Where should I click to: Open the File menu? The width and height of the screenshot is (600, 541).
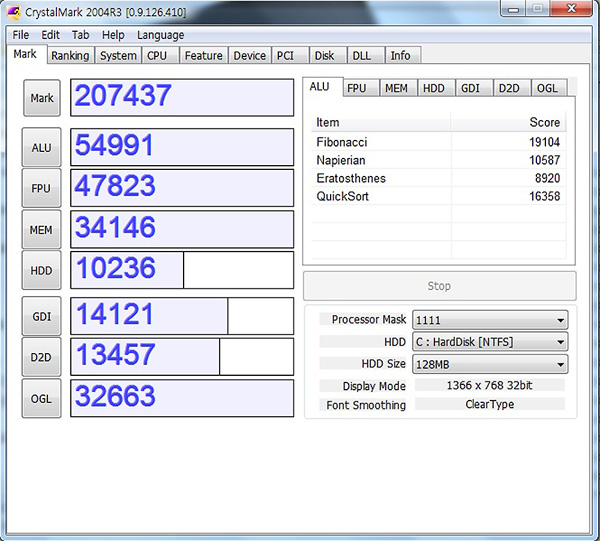coord(21,35)
